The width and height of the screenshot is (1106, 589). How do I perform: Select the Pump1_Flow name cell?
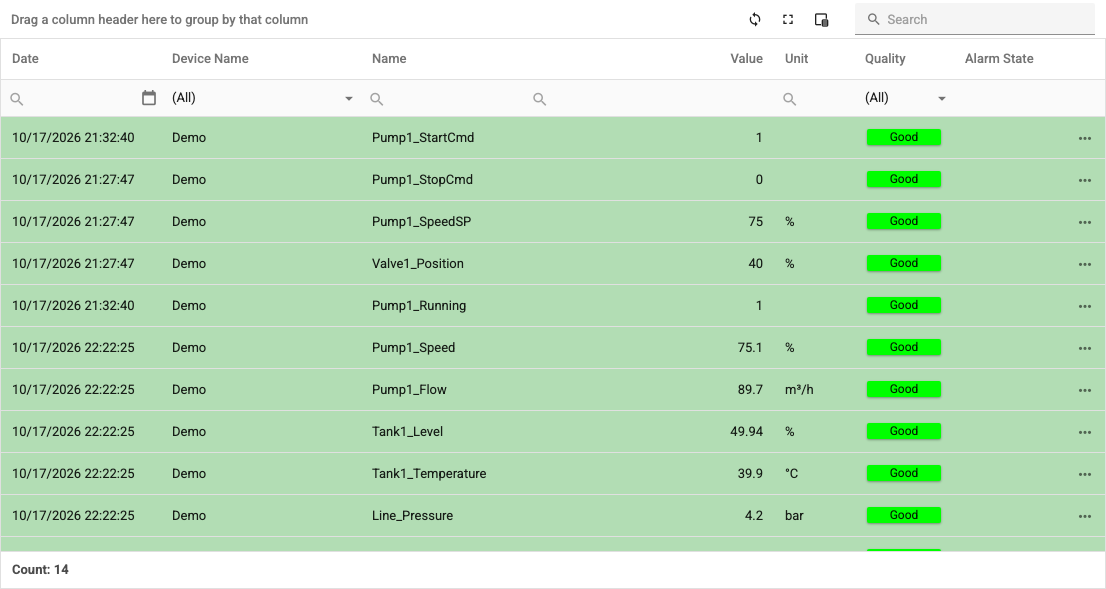click(409, 389)
